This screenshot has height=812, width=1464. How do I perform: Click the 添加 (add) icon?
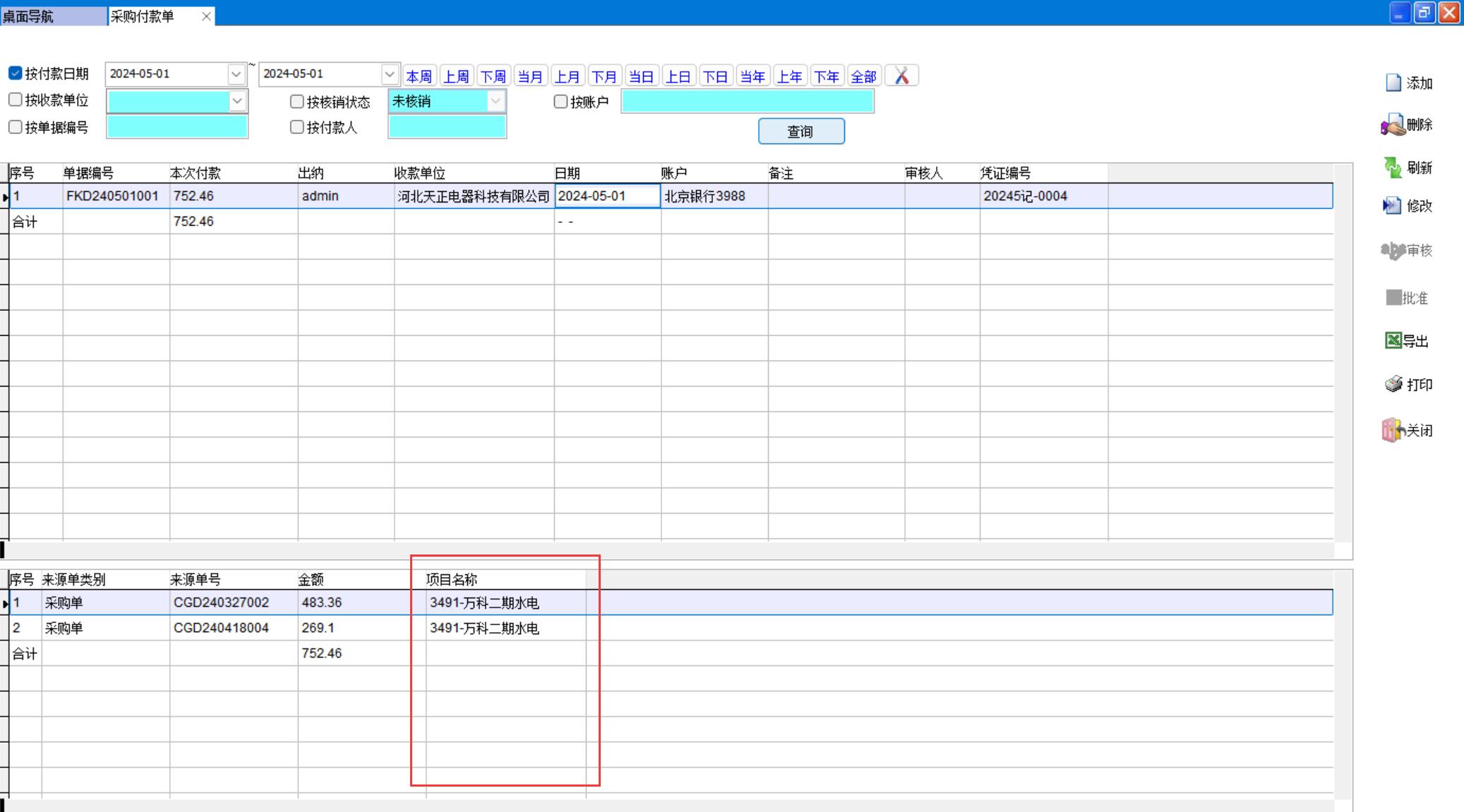coord(1393,83)
